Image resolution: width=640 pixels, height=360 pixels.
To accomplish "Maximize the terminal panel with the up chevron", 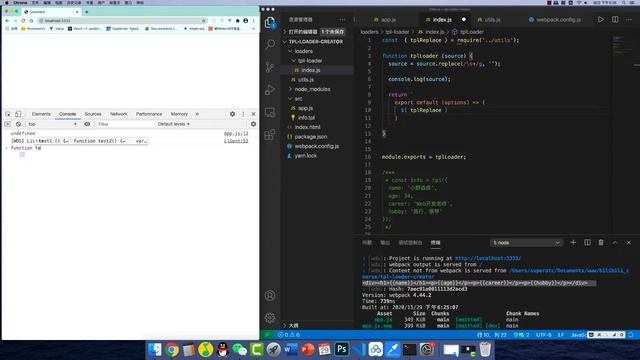I will click(x=615, y=242).
